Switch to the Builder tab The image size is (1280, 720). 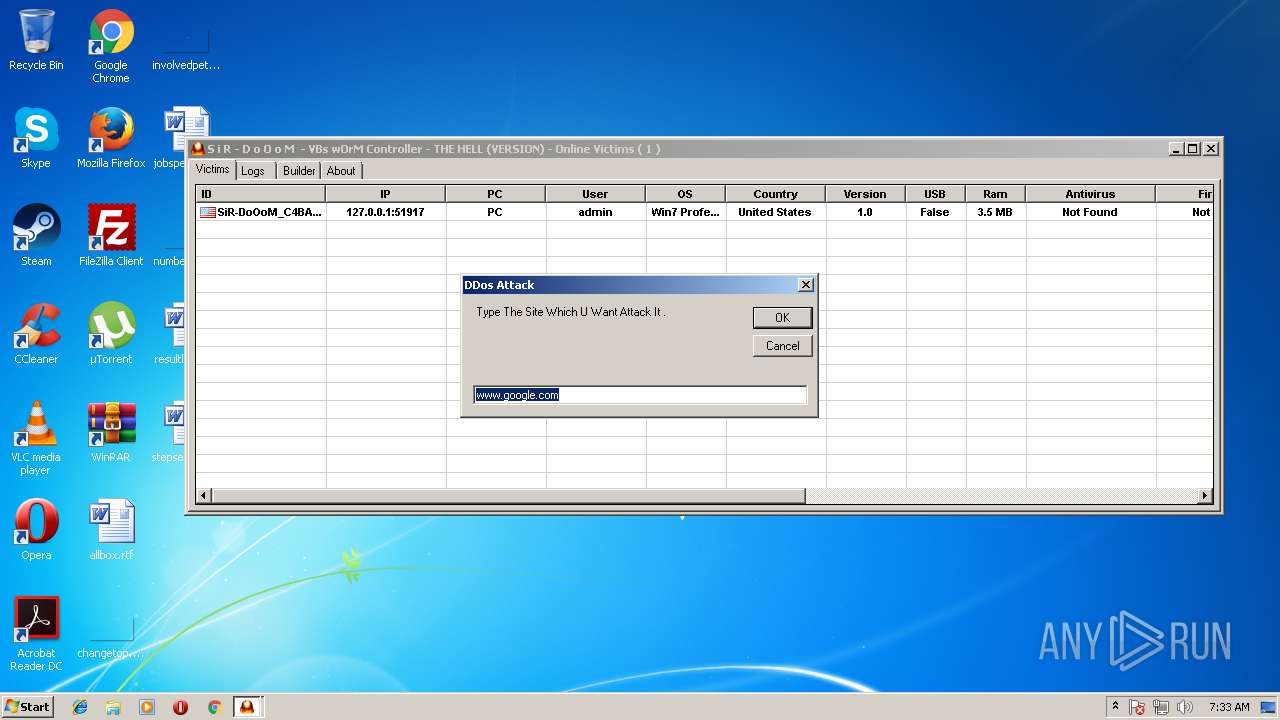pyautogui.click(x=299, y=171)
